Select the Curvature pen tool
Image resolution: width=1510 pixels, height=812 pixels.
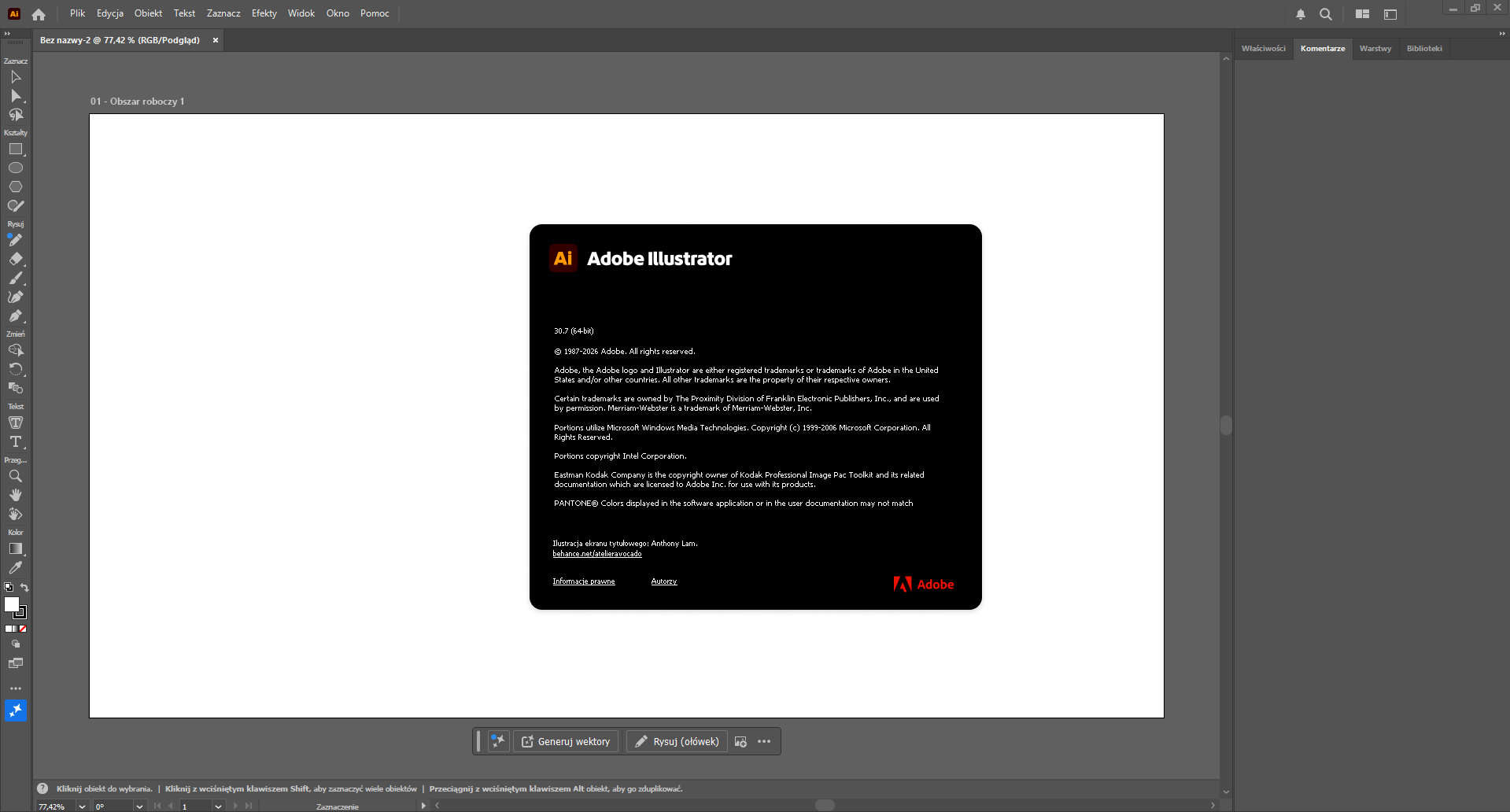(x=16, y=297)
